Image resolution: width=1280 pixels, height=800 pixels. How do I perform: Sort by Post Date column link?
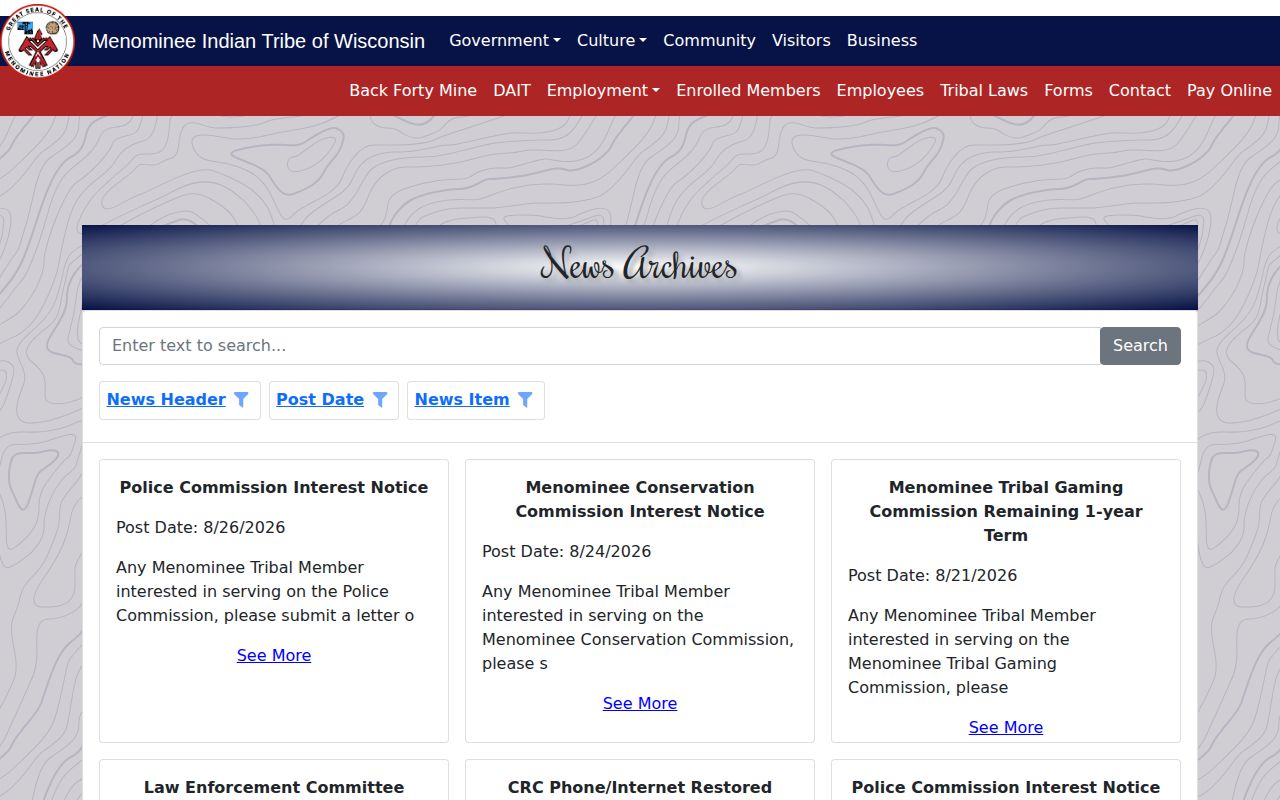tap(320, 399)
